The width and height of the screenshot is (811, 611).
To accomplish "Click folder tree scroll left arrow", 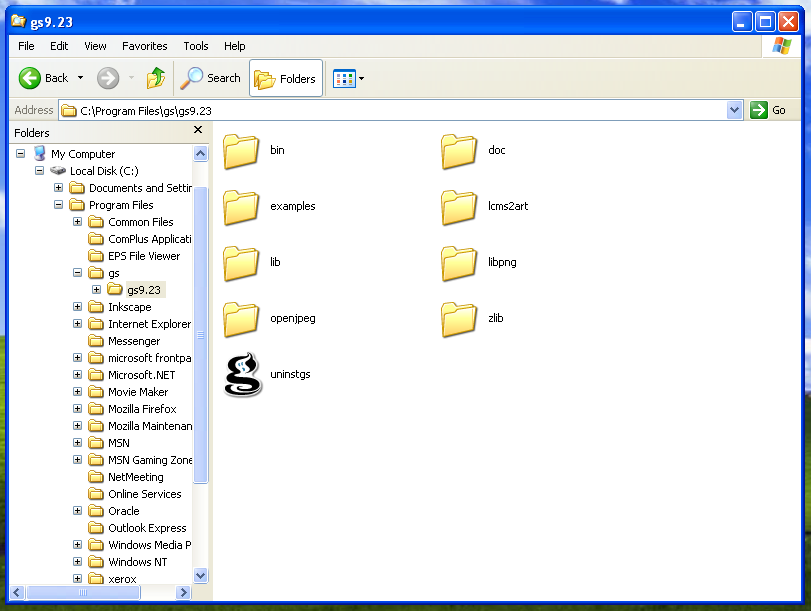I will point(17,592).
